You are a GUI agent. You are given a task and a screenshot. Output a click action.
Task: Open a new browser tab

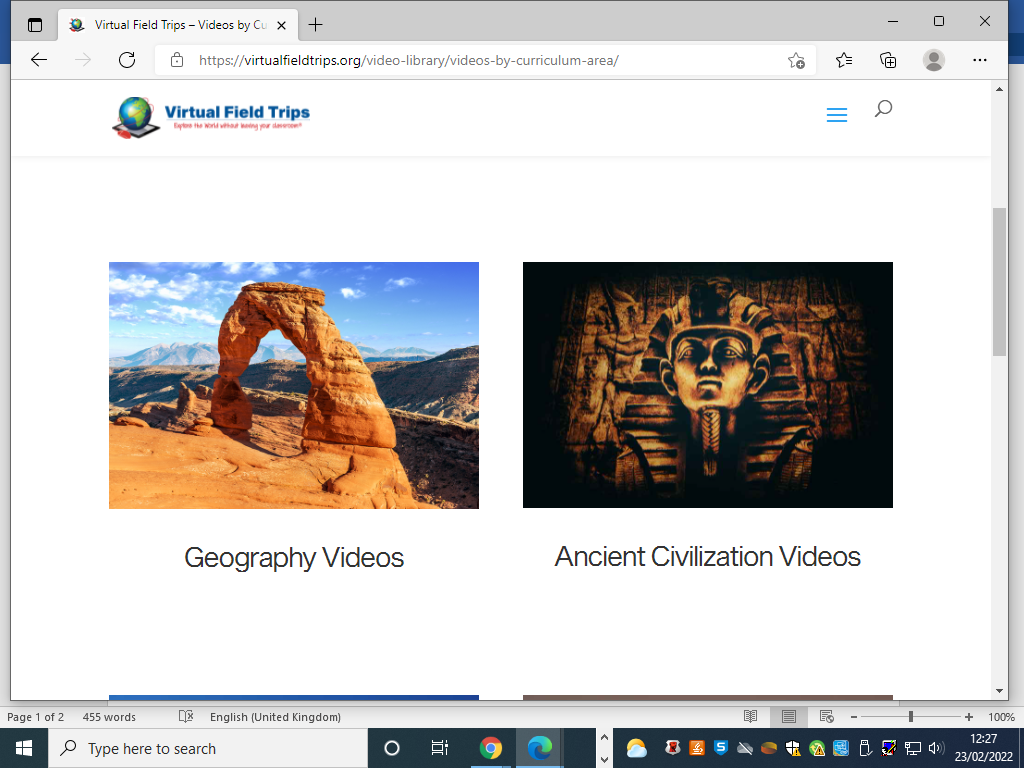tap(316, 24)
